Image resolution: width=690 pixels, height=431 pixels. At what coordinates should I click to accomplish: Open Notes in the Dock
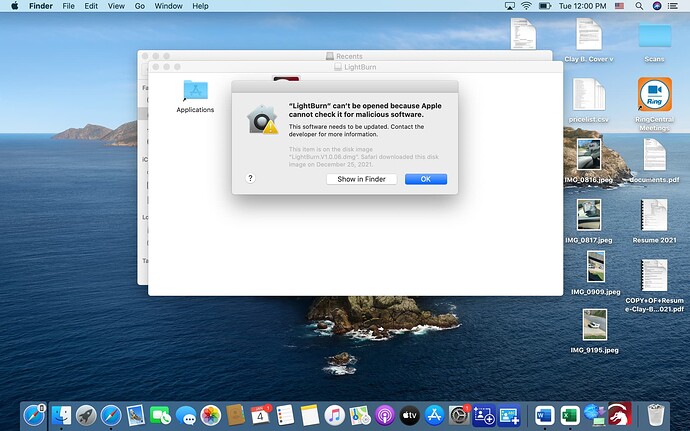point(310,415)
